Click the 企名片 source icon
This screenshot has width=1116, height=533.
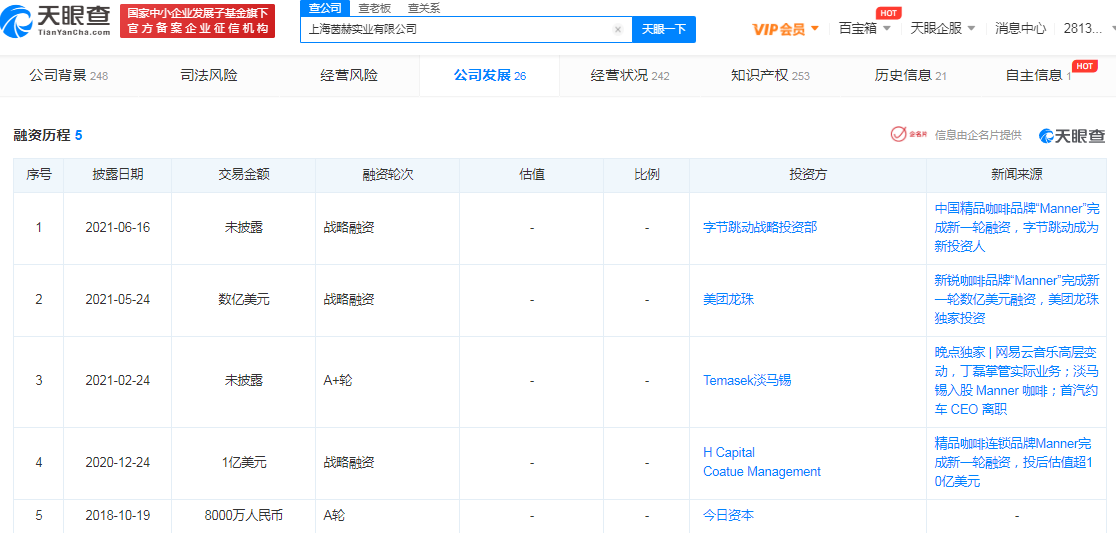[x=910, y=134]
